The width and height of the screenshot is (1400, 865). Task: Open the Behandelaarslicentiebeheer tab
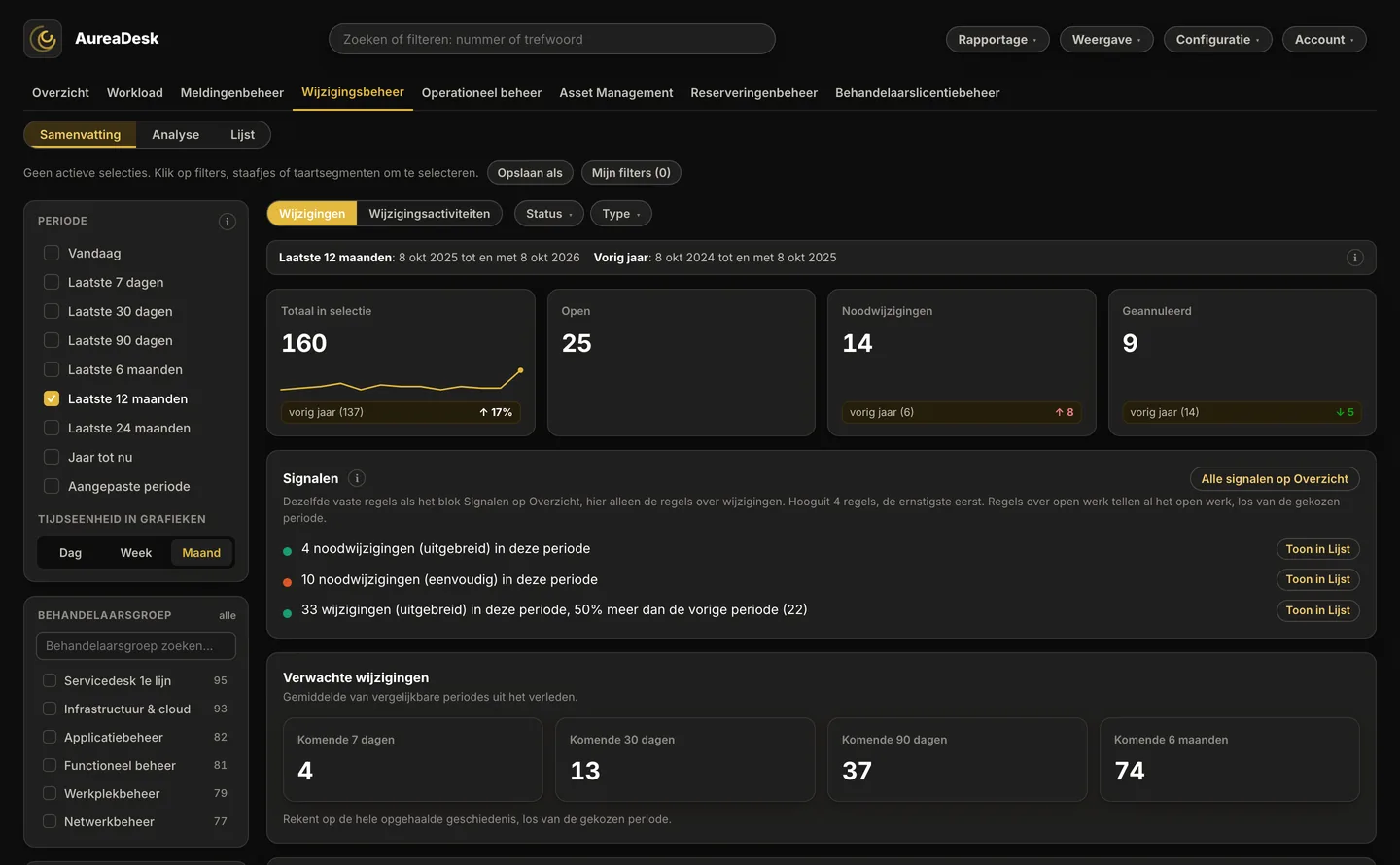[917, 93]
